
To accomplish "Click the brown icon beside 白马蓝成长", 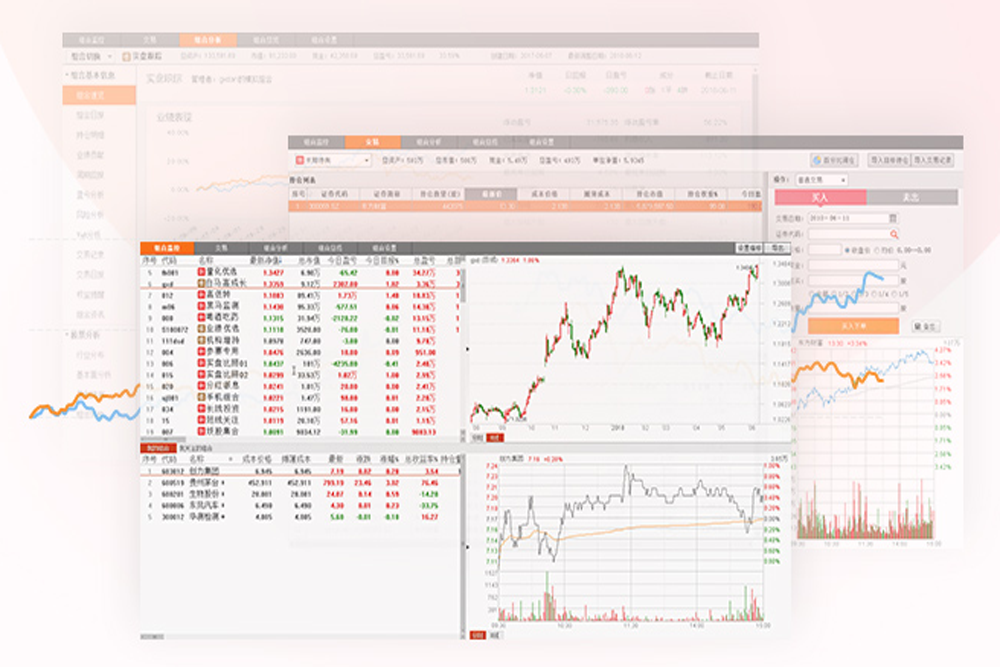I will (x=202, y=284).
